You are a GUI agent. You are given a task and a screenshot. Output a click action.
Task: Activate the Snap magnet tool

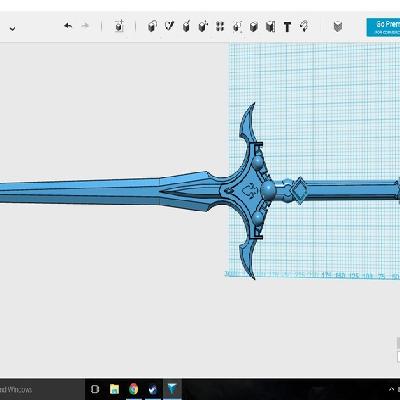click(x=304, y=26)
